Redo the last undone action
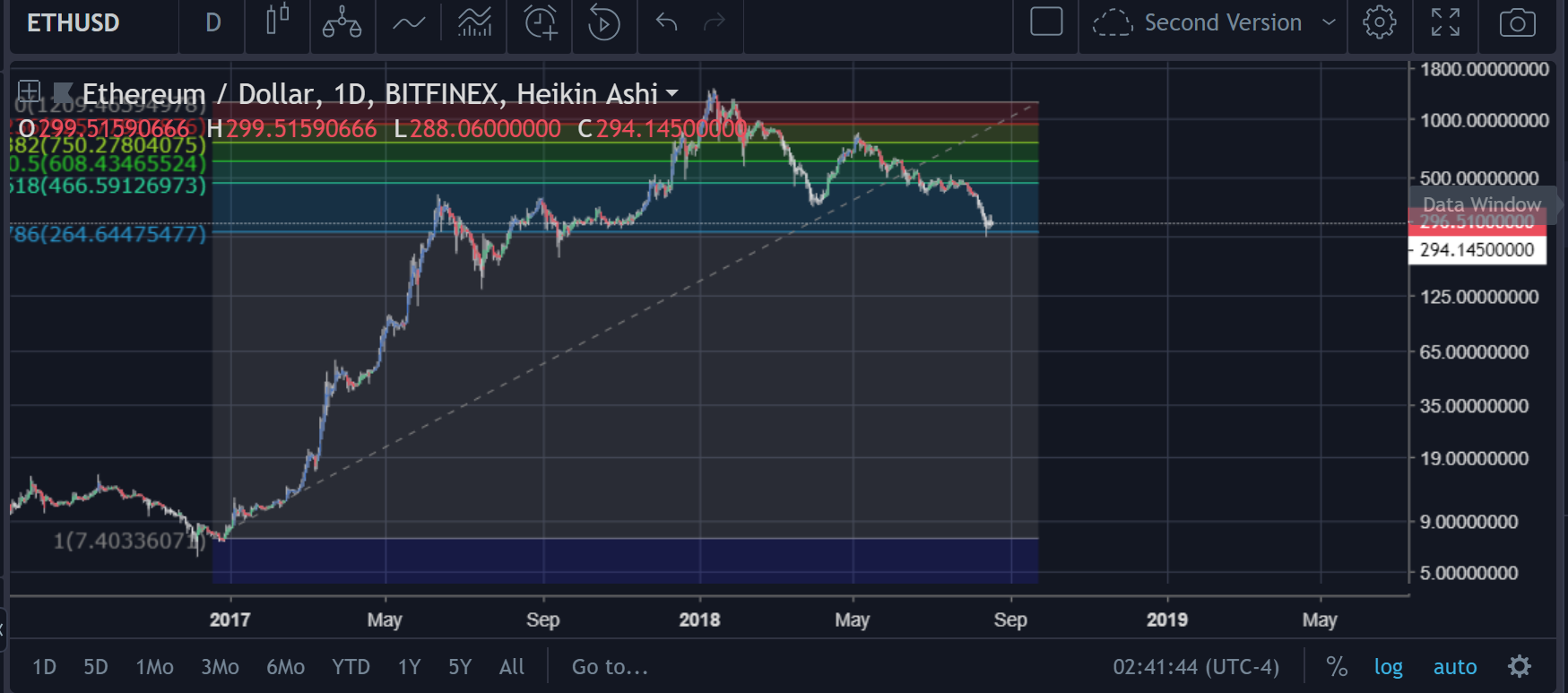1568x693 pixels. point(715,22)
